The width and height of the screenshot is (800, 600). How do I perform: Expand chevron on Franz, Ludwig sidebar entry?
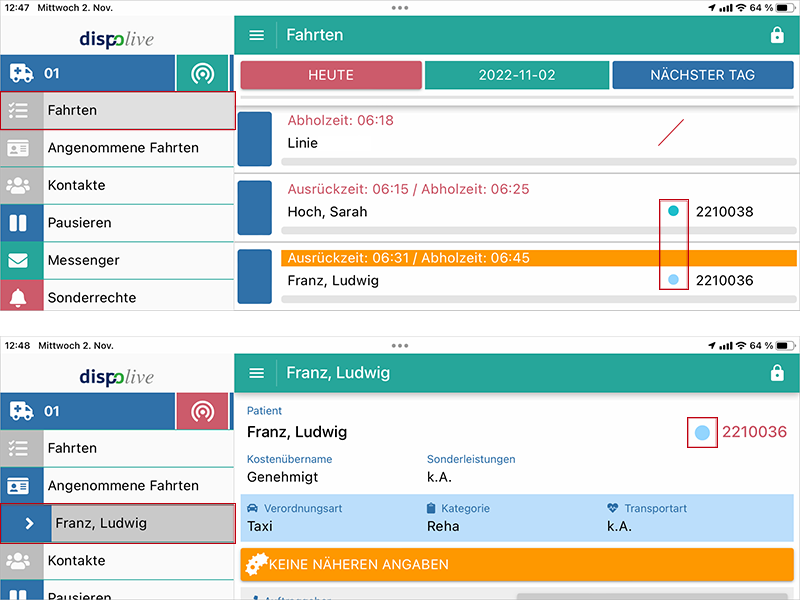point(28,523)
